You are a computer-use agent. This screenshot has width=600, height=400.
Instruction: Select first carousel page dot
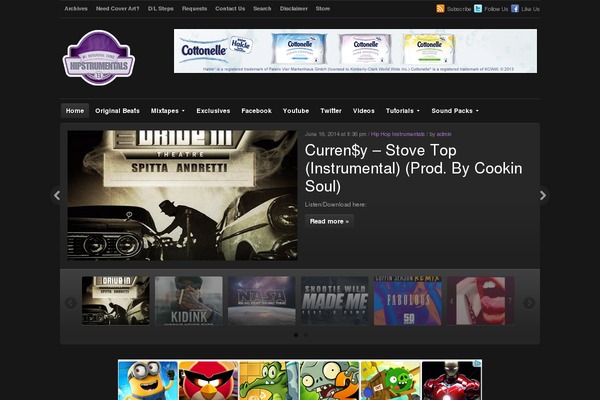296,335
